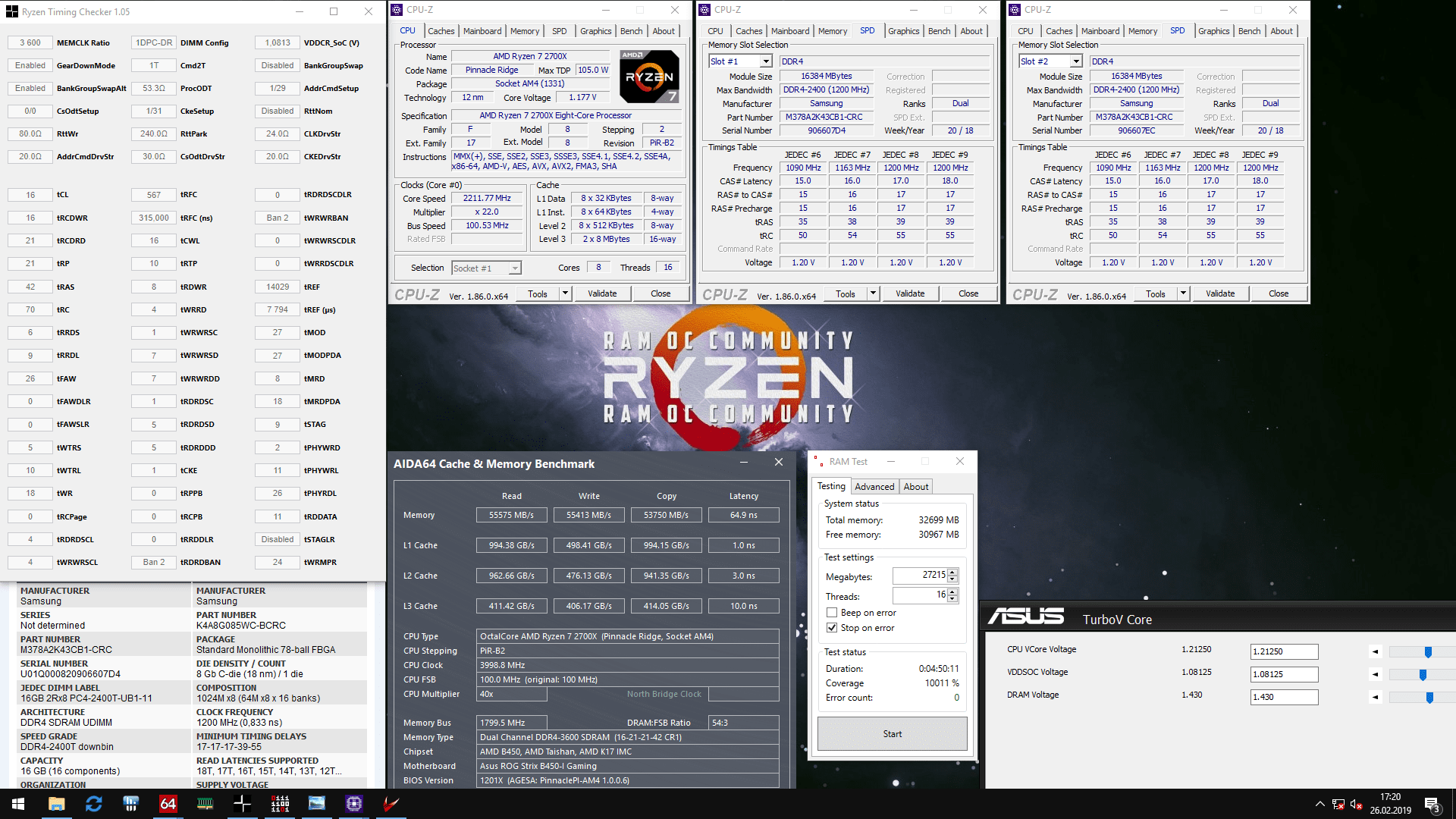Enable the Beep on error checkbox
Image resolution: width=1456 pixels, height=819 pixels.
[832, 613]
